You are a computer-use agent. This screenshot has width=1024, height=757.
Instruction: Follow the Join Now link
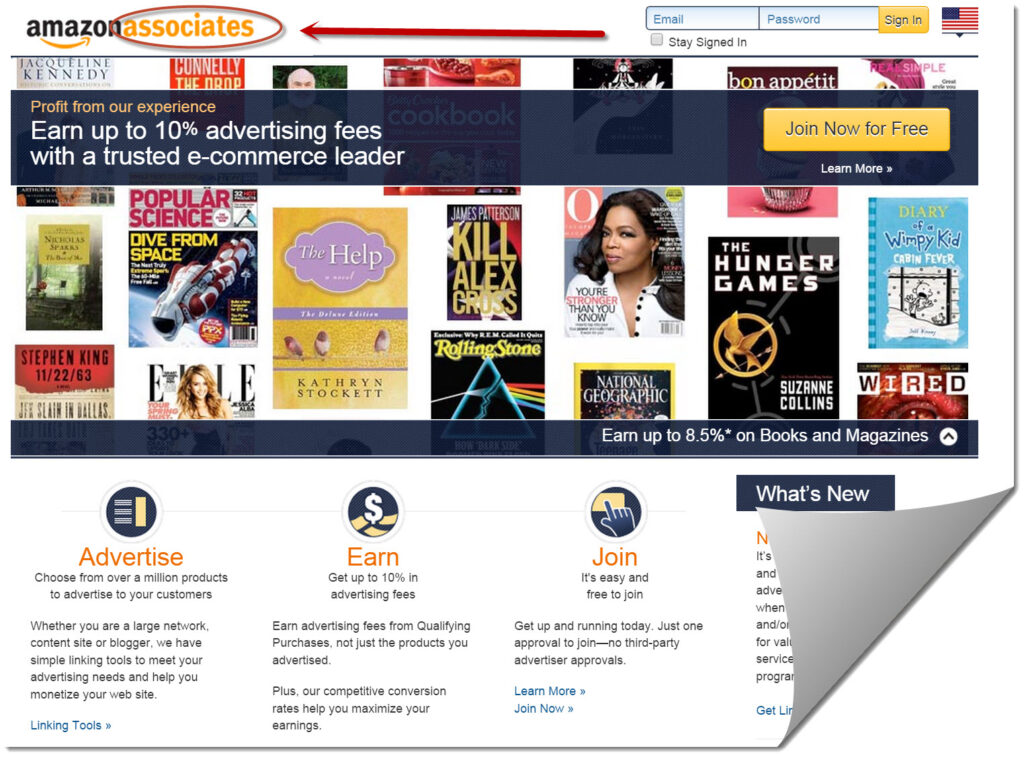(x=543, y=709)
